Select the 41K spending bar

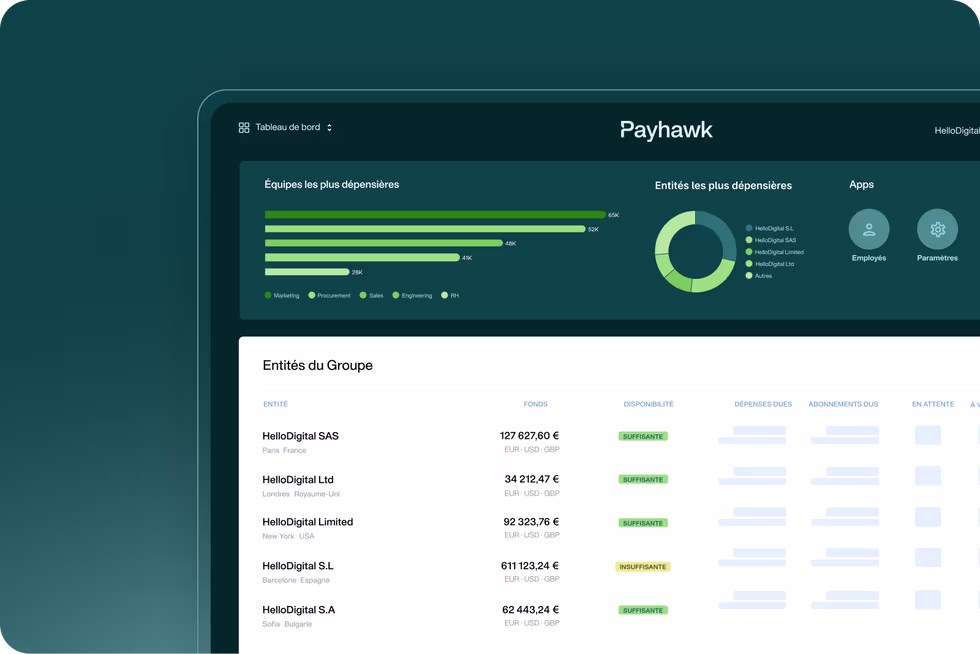(362, 258)
